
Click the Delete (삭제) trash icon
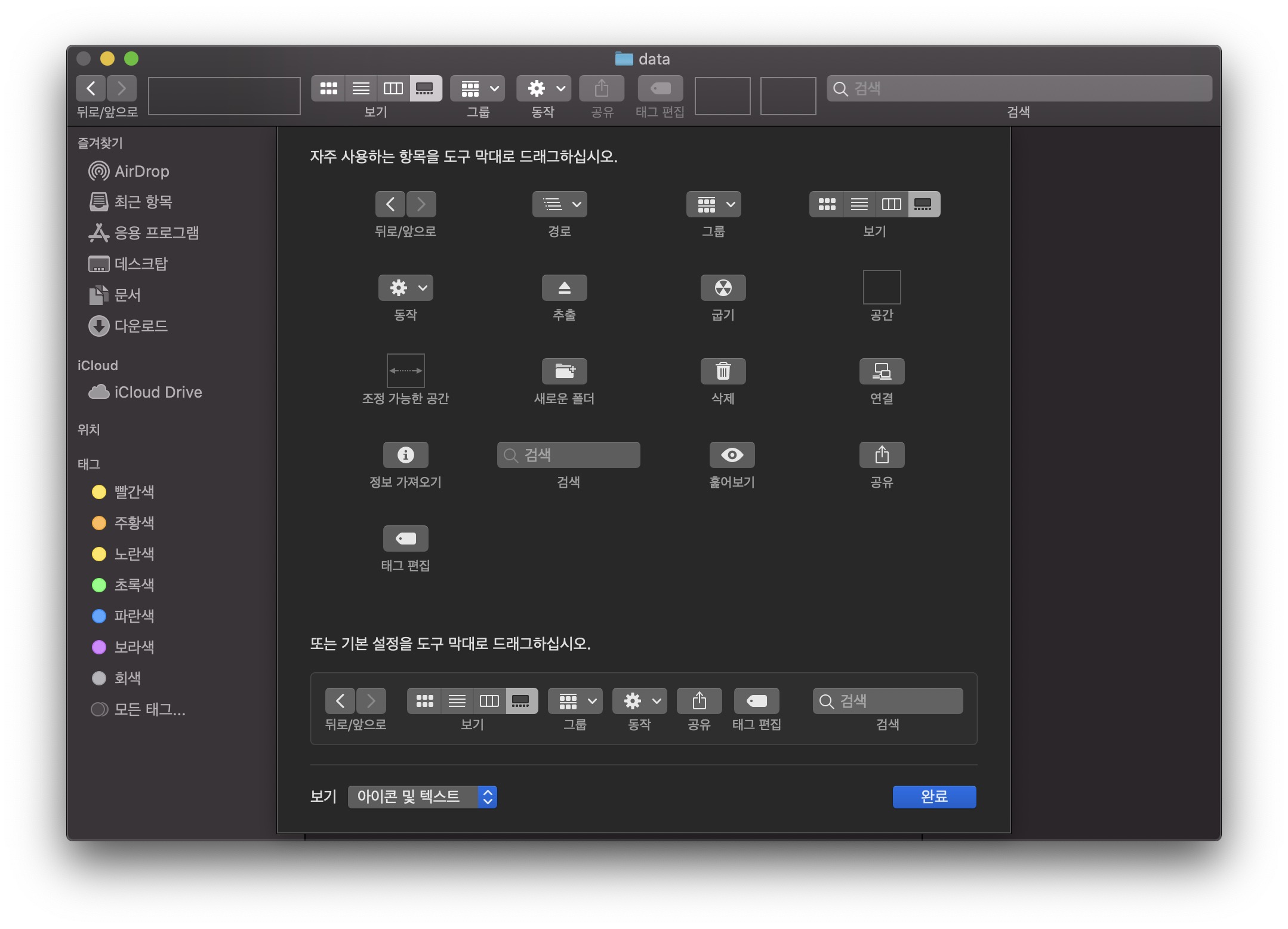pyautogui.click(x=723, y=371)
